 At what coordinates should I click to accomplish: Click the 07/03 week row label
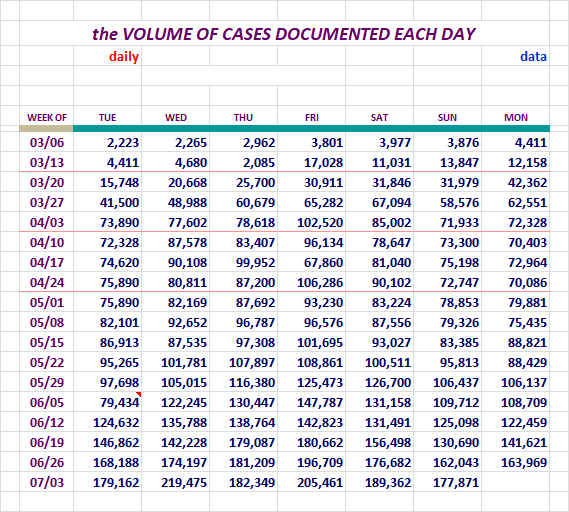coord(47,483)
